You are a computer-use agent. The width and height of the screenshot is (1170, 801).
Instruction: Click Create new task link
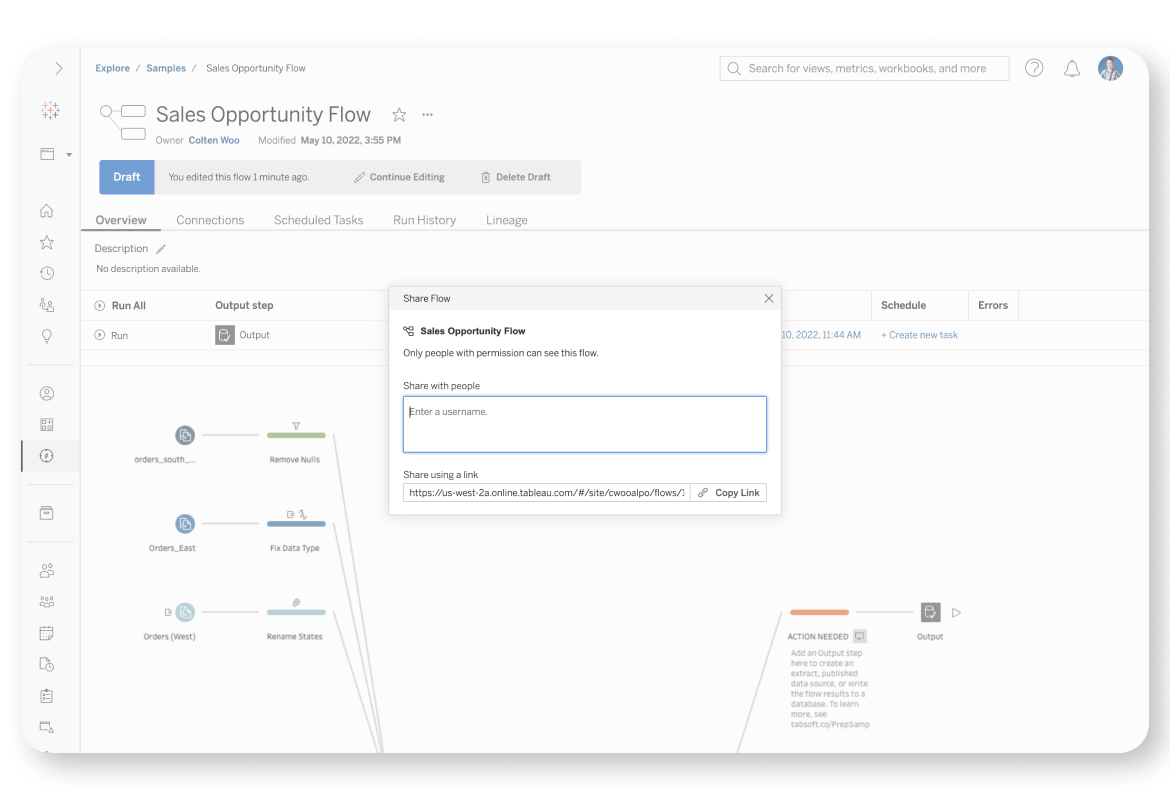919,335
